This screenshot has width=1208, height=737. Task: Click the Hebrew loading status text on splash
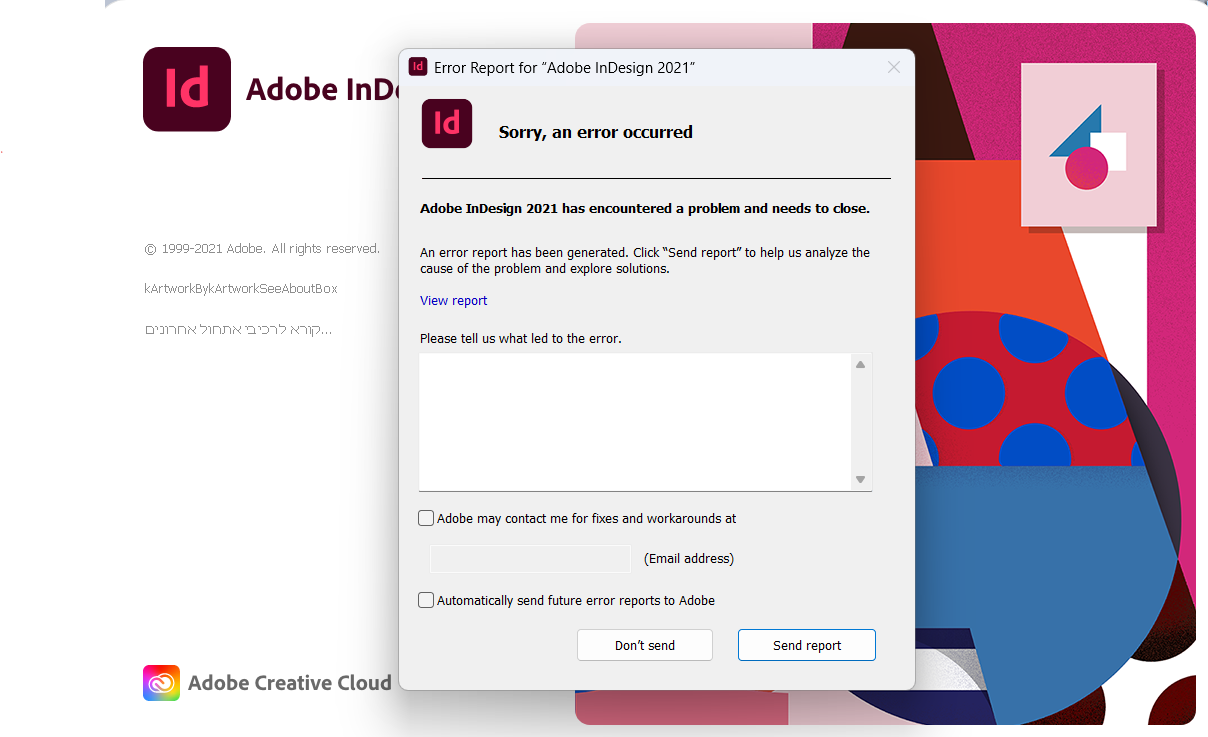(x=238, y=329)
